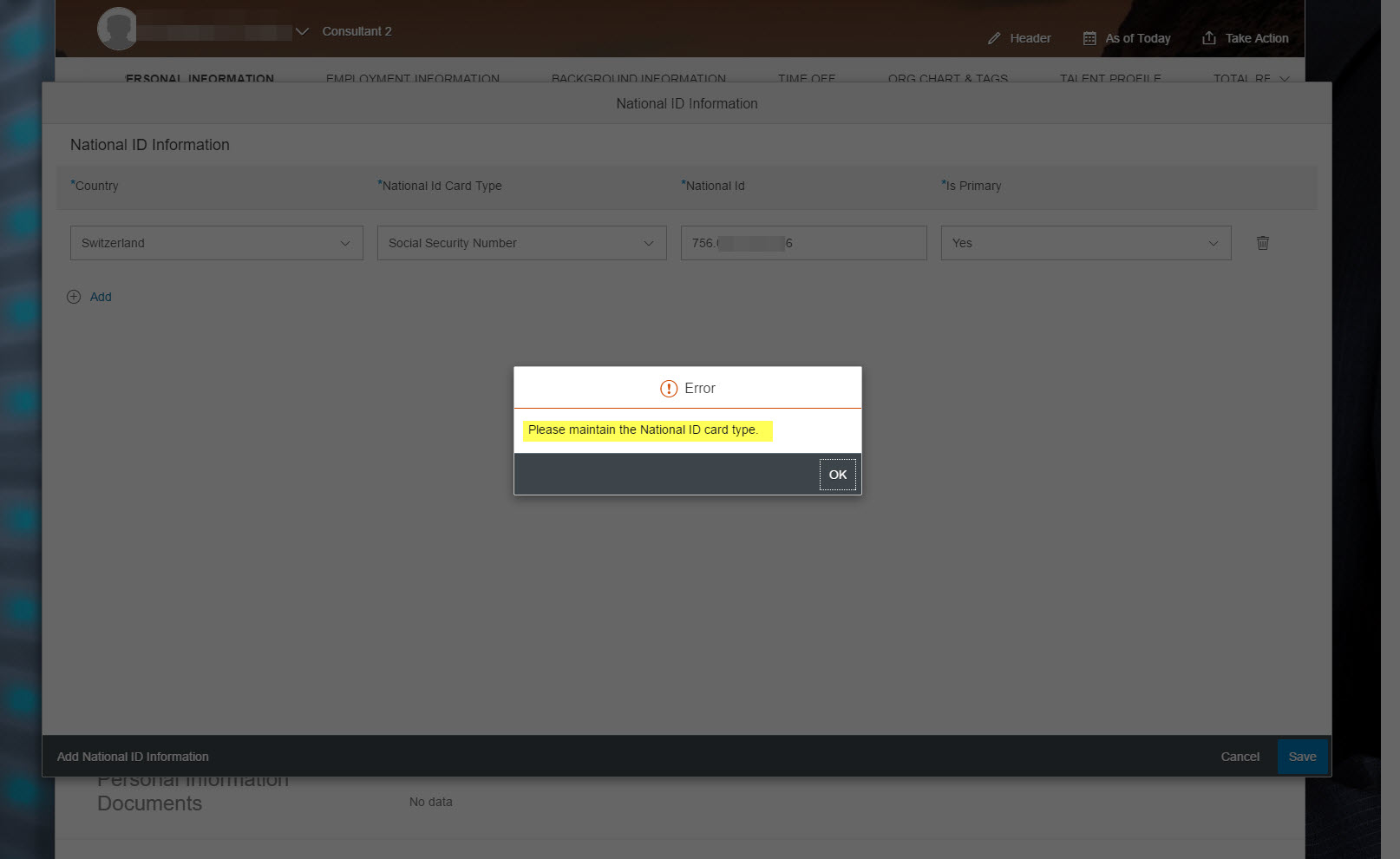Switch to Talent Profile tab
Viewport: 1400px width, 859px height.
[1110, 78]
